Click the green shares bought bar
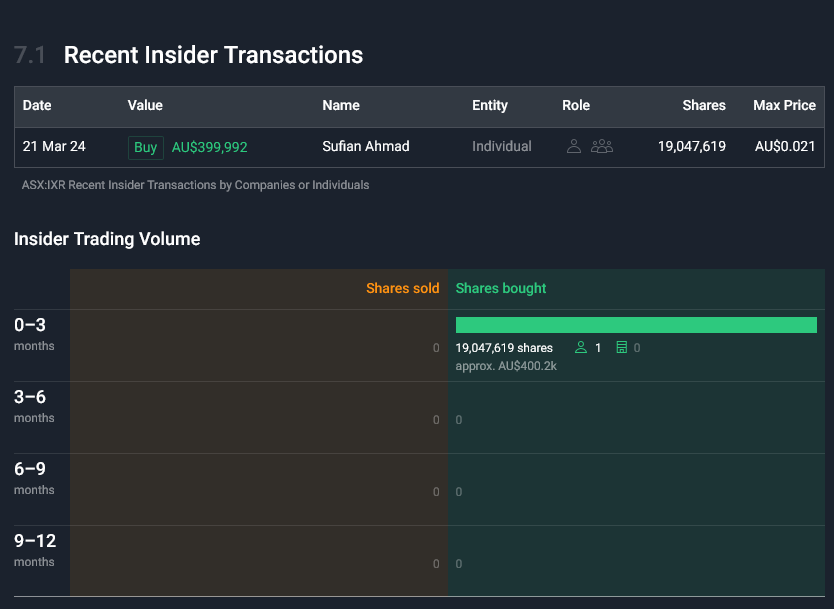 click(636, 325)
